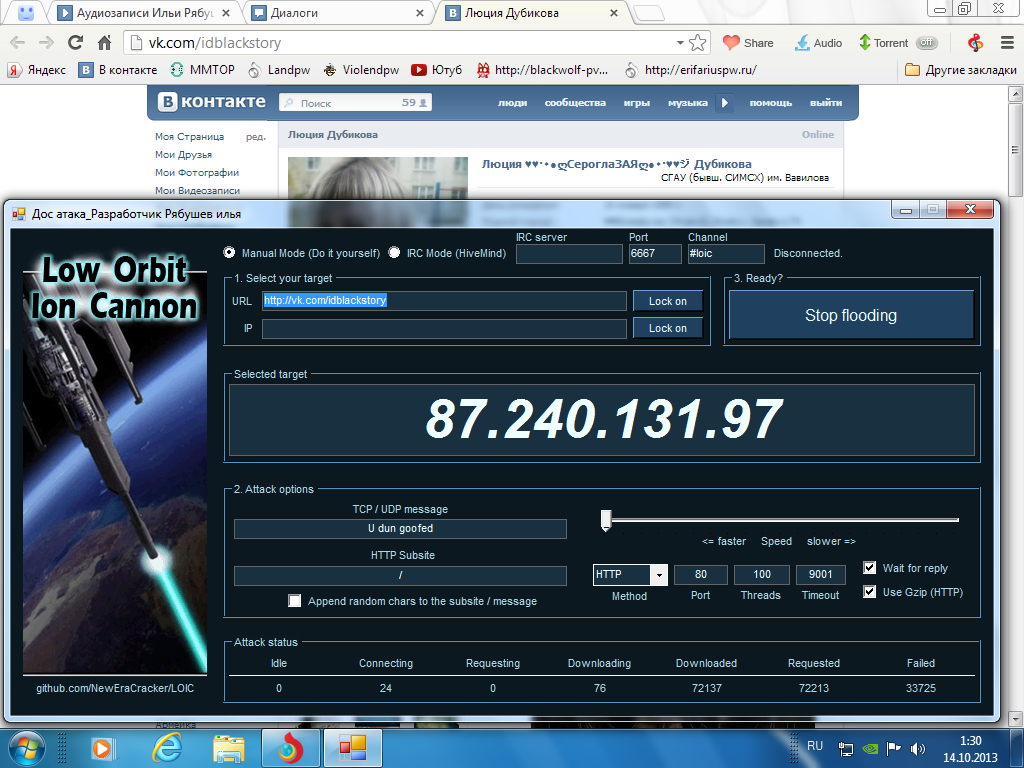Open the blackwolf-pv bookmark
1024x768 pixels.
542,70
